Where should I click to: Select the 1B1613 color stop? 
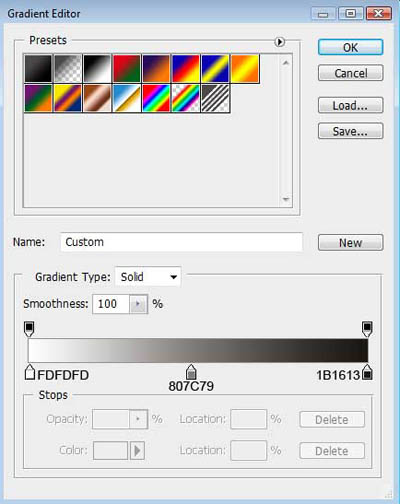coord(367,372)
